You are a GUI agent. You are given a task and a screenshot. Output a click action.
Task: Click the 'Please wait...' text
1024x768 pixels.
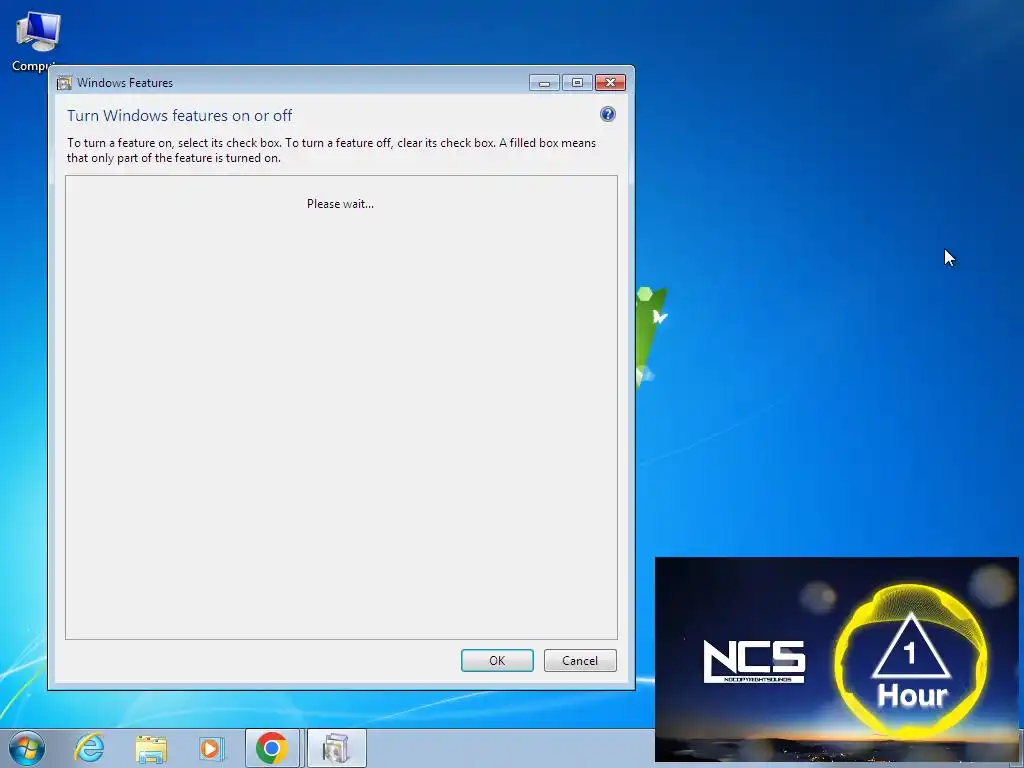[340, 204]
